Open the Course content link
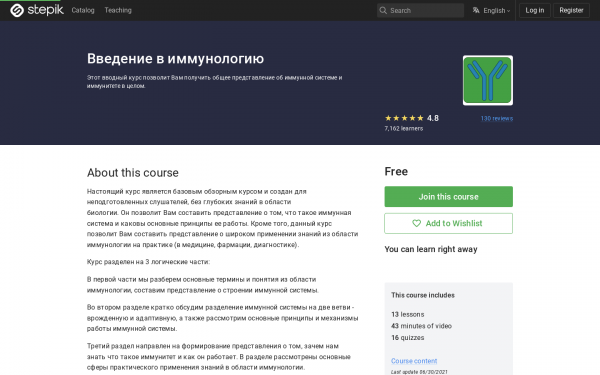The height and width of the screenshot is (375, 600). (x=414, y=361)
